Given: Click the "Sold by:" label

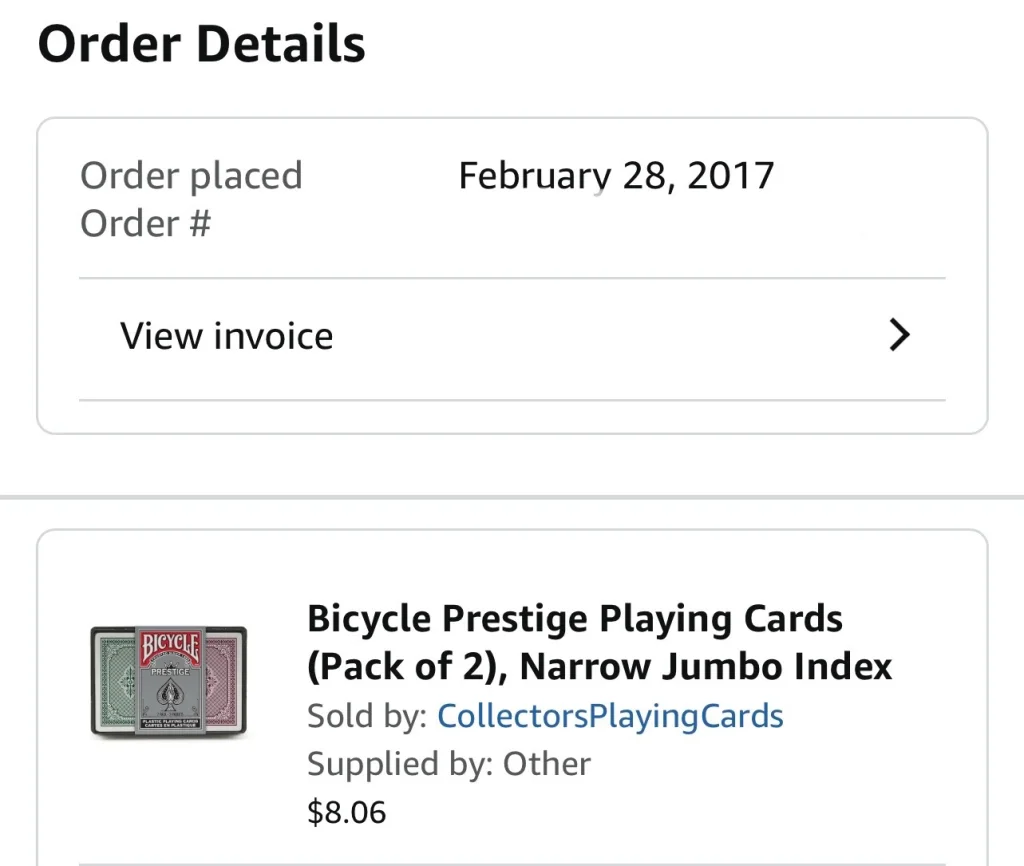Looking at the screenshot, I should pyautogui.click(x=367, y=716).
